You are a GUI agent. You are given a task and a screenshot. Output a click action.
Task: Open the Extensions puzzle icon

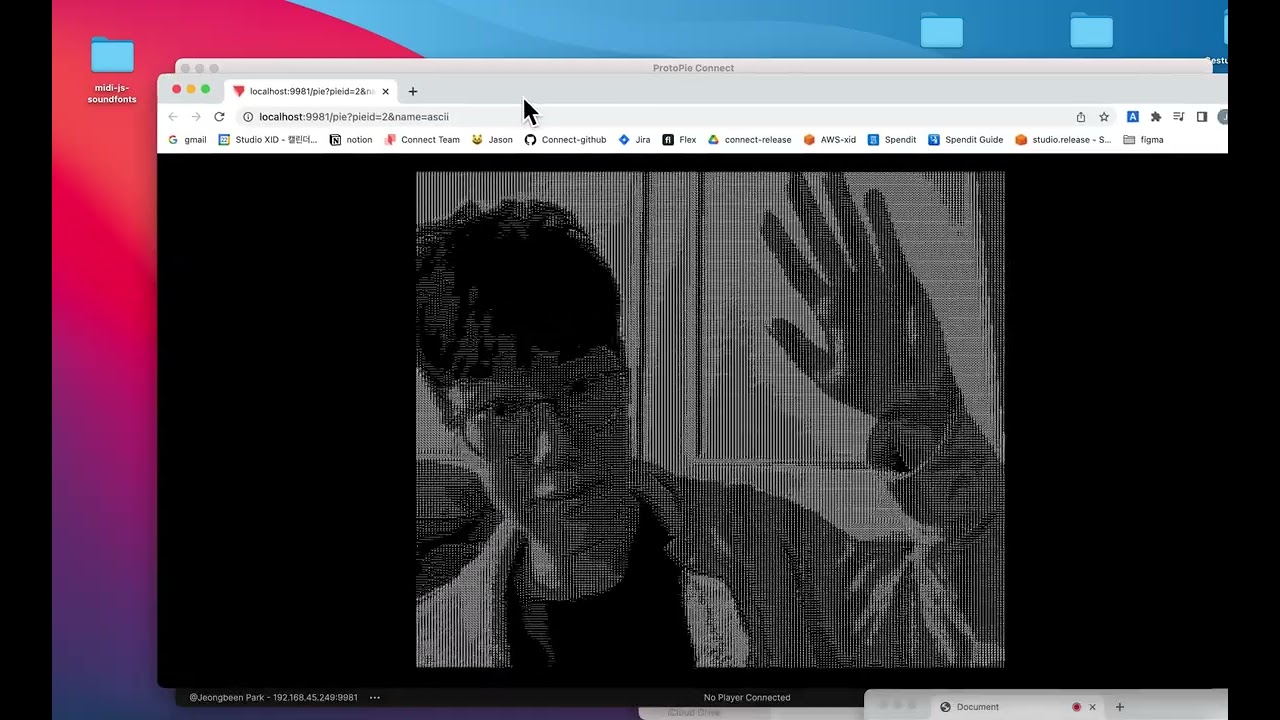(x=1156, y=117)
